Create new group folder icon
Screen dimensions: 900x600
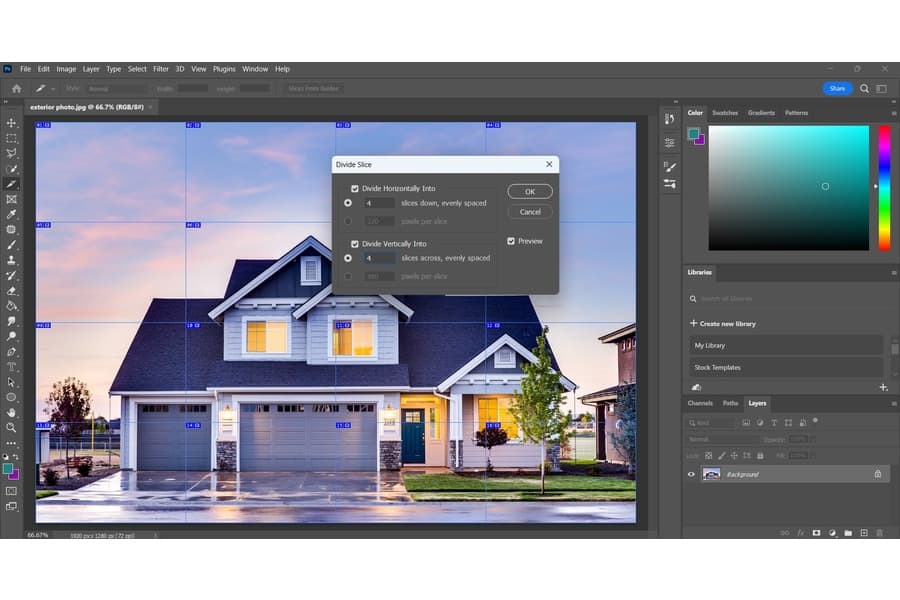848,533
